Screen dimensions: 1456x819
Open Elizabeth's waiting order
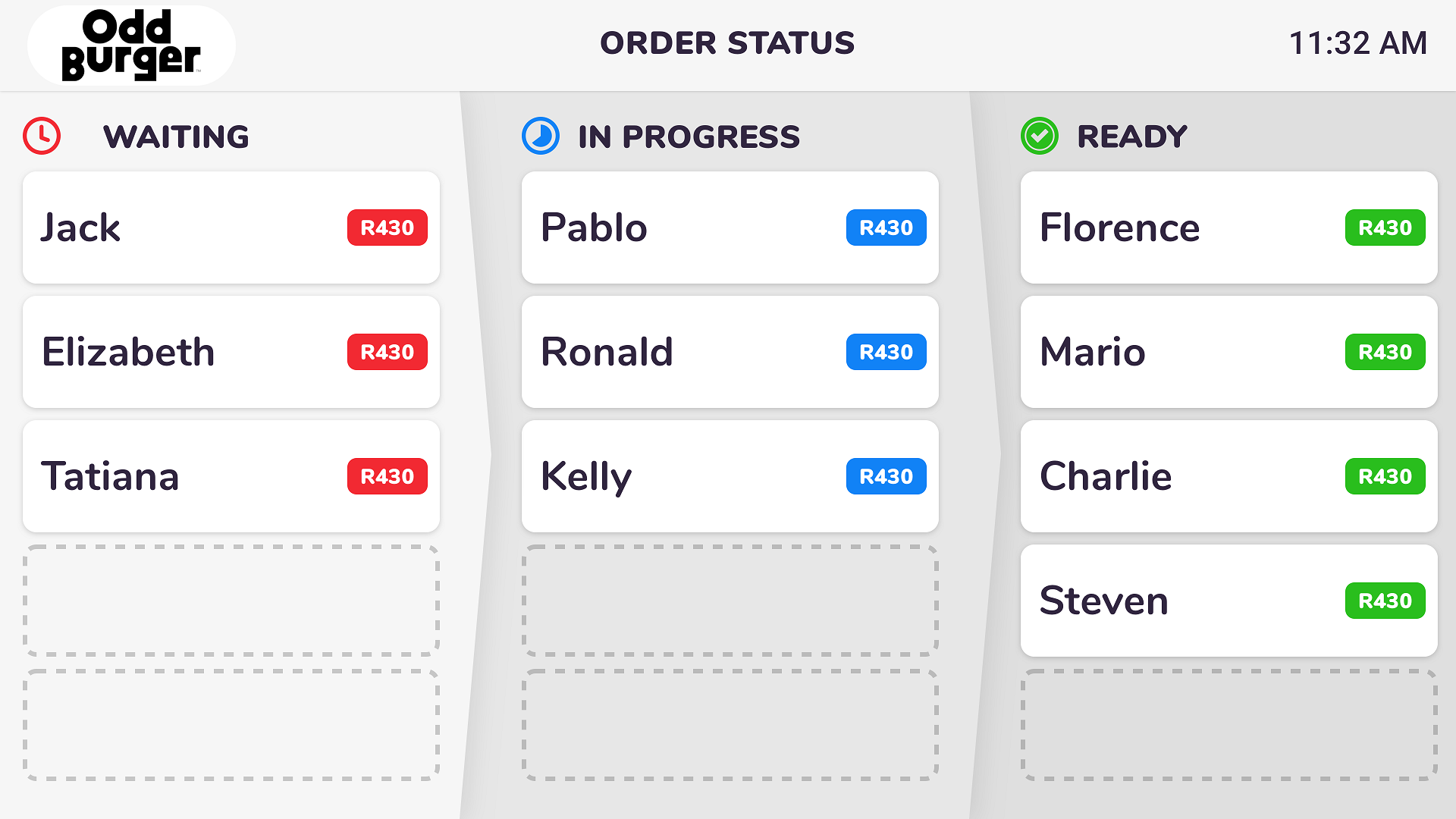[x=231, y=352]
